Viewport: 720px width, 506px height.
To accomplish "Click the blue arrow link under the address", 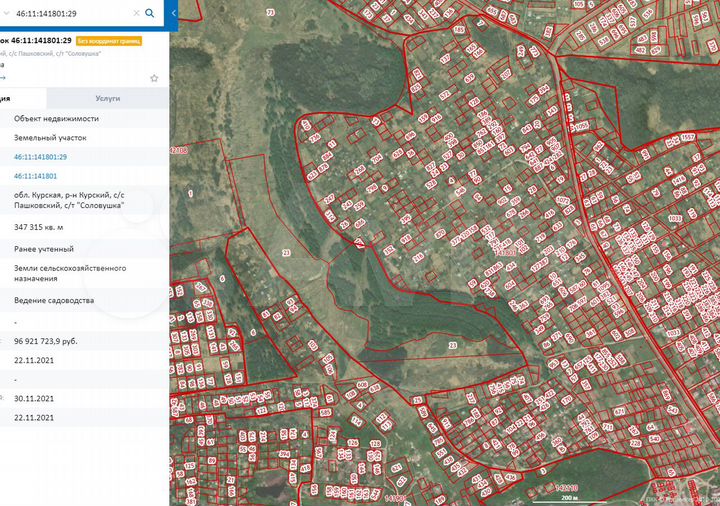I will coord(3,78).
